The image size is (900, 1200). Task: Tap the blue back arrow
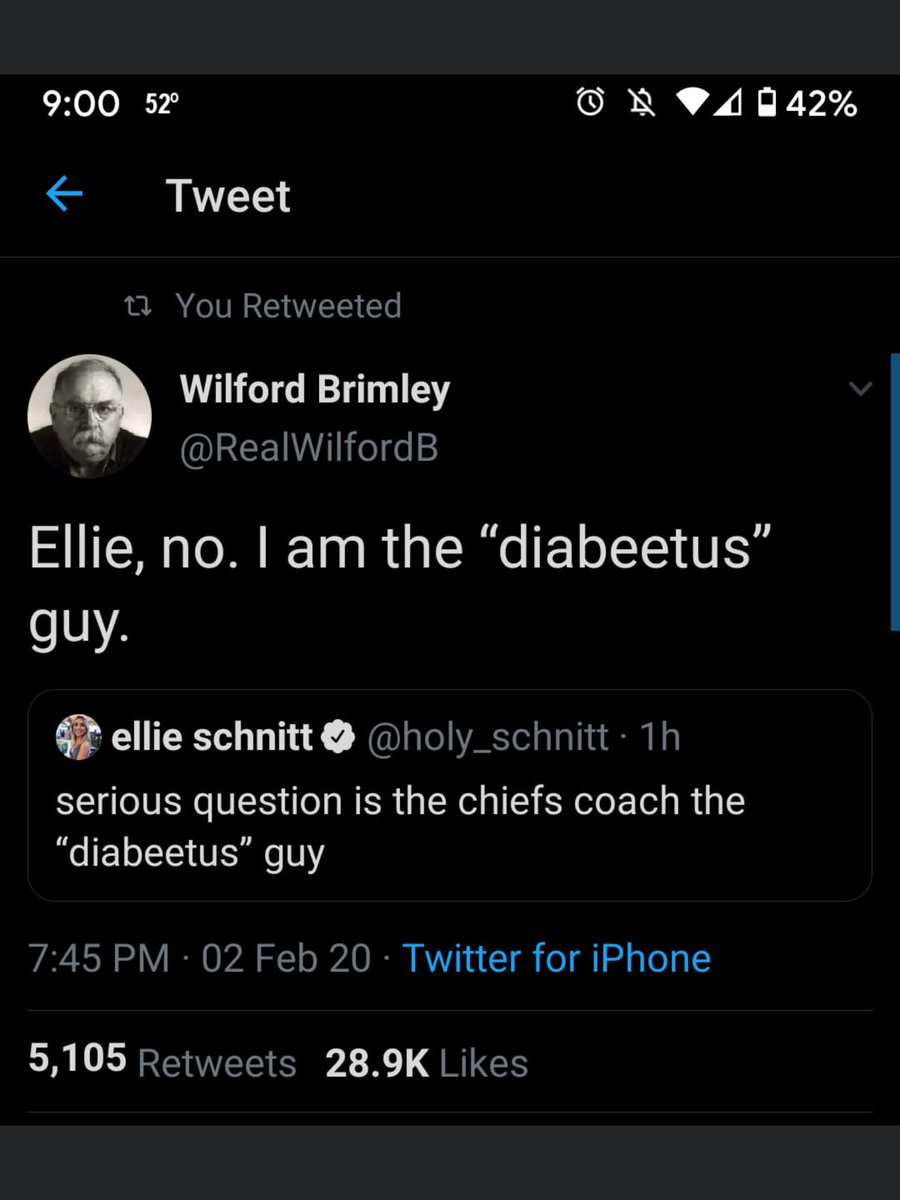64,195
